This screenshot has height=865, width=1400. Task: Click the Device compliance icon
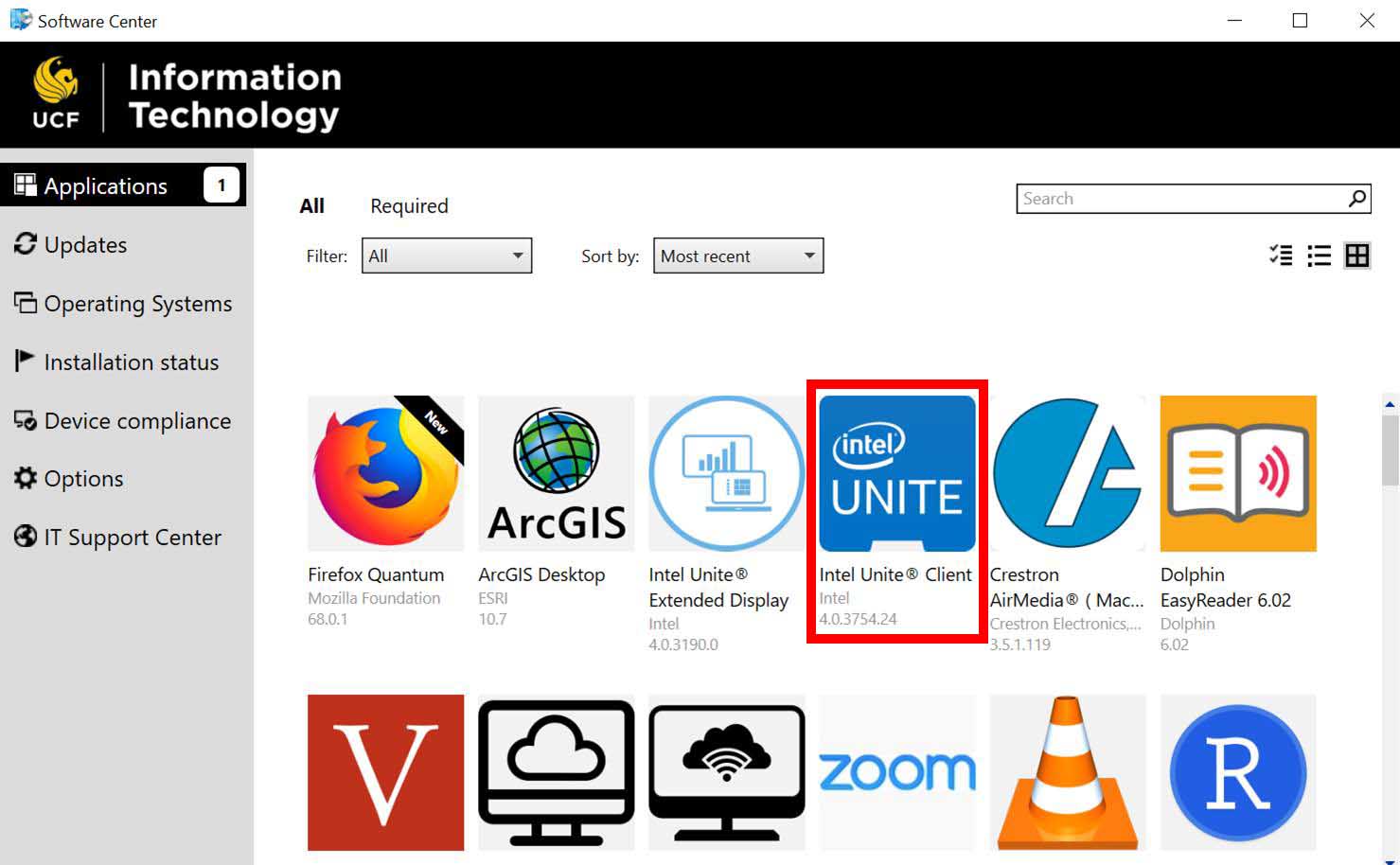pyautogui.click(x=26, y=420)
